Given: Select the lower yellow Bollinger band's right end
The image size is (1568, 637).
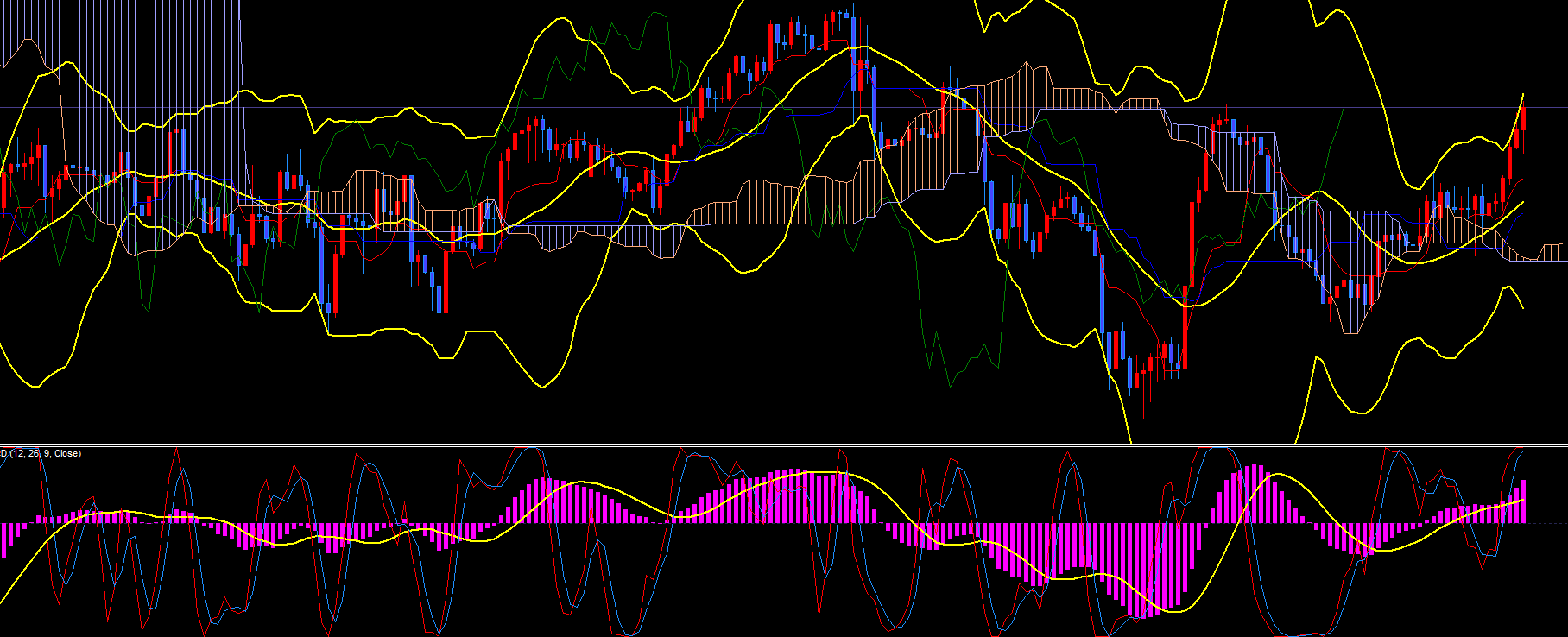Looking at the screenshot, I should (x=1521, y=306).
